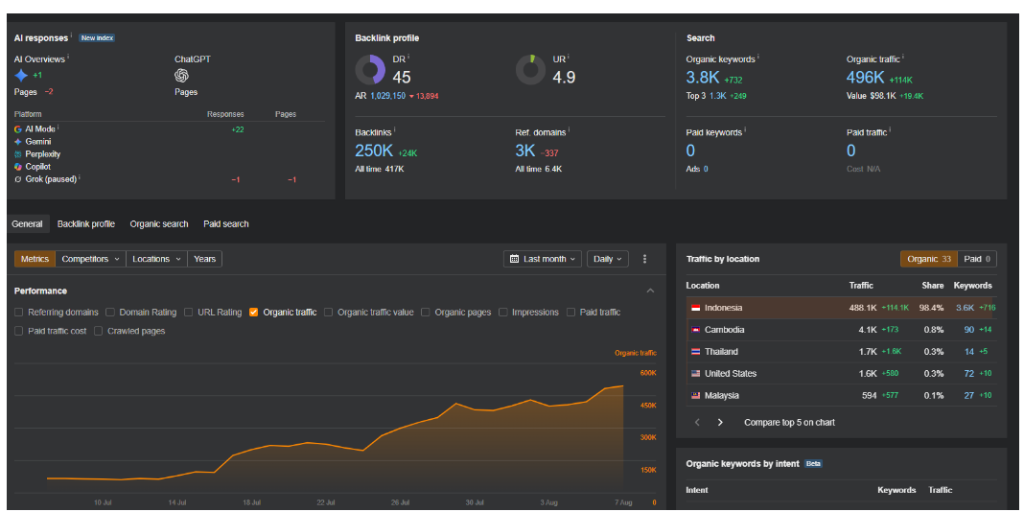This screenshot has height=515, width=1024.
Task: Click the AI Overviews sparkle icon
Action: tap(21, 75)
